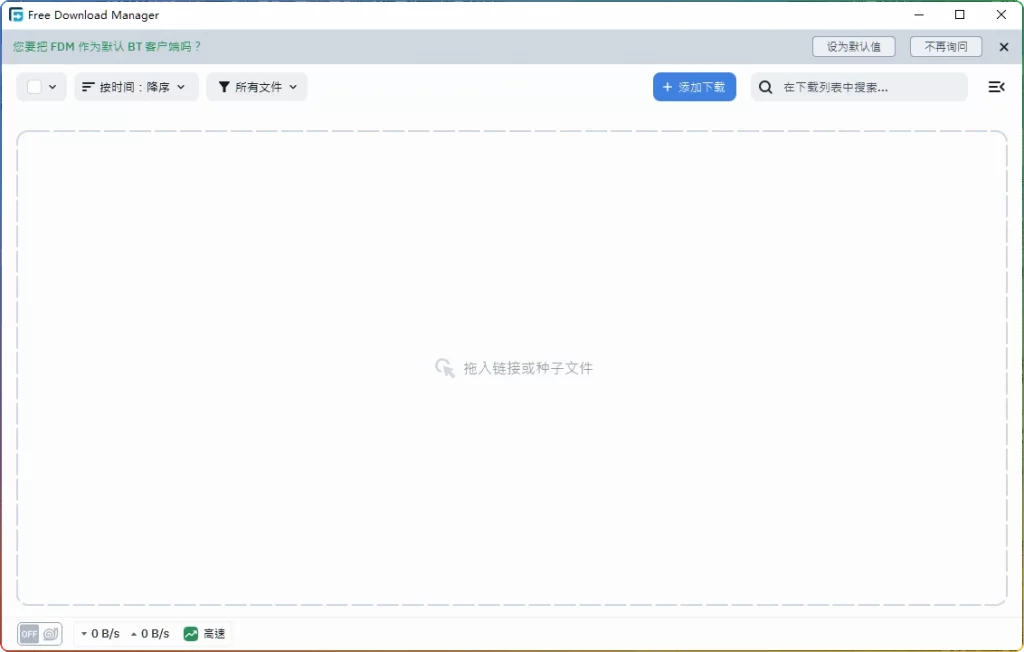Click 设为默认值 in the notification bar

tap(852, 46)
